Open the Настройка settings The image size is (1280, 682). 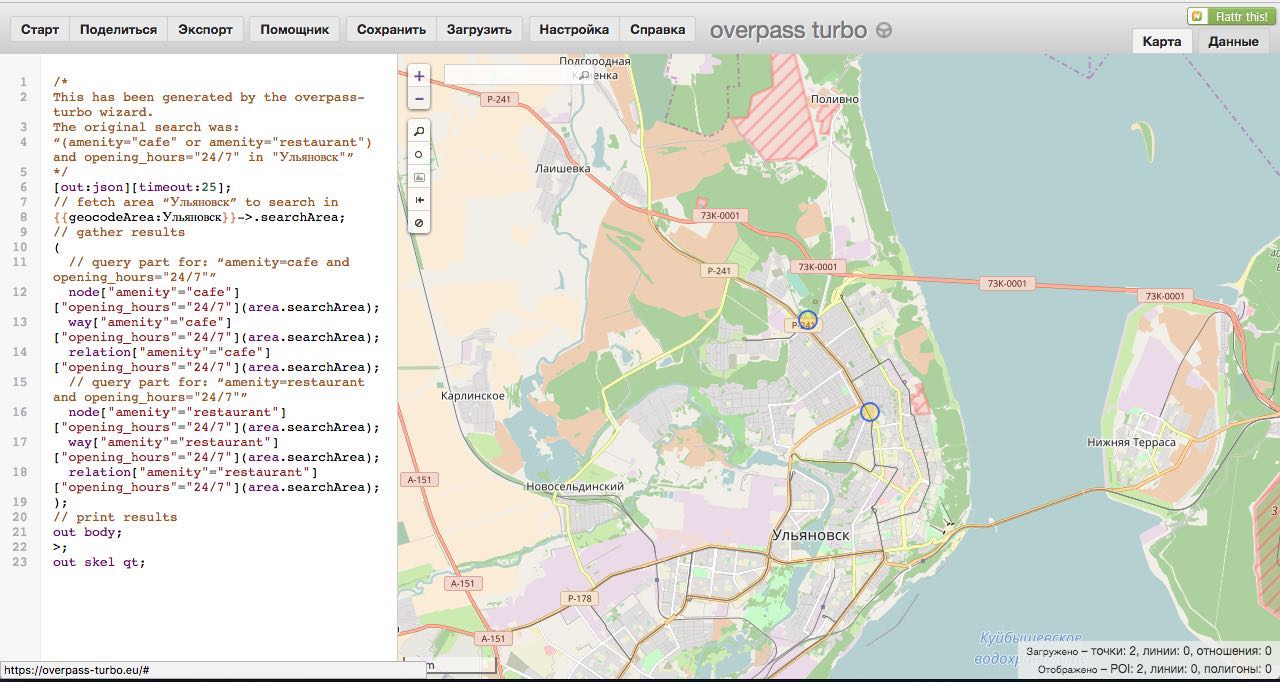coord(574,29)
